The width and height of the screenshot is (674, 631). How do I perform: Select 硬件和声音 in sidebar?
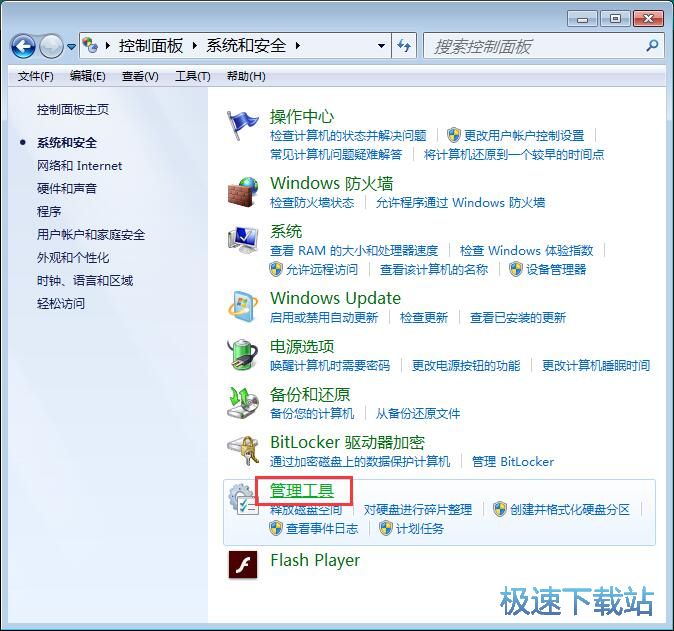pyautogui.click(x=67, y=188)
